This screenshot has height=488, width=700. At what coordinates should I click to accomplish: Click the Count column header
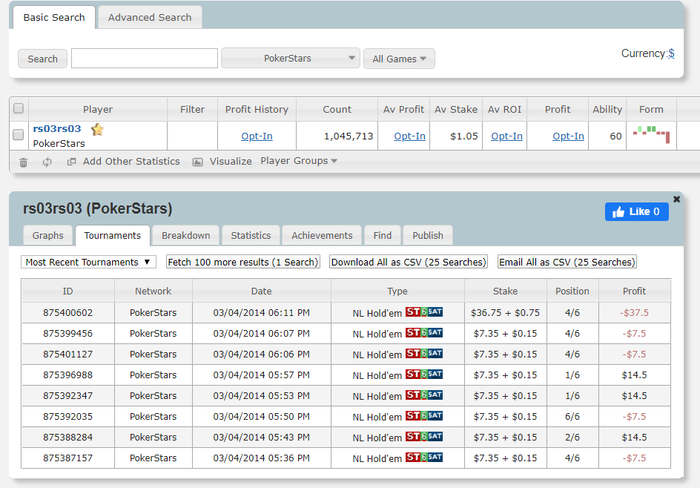click(x=337, y=109)
